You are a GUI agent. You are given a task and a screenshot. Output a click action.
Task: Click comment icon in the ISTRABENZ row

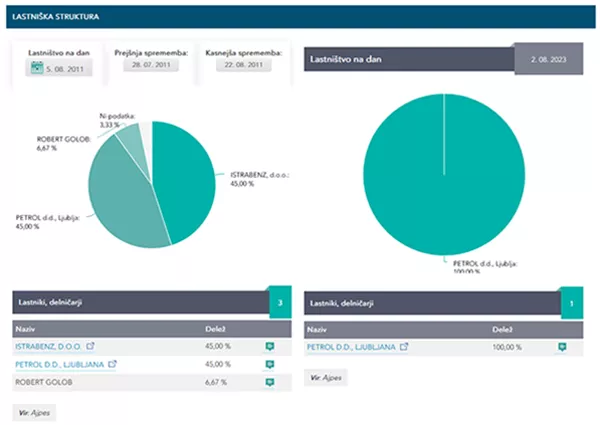269,347
